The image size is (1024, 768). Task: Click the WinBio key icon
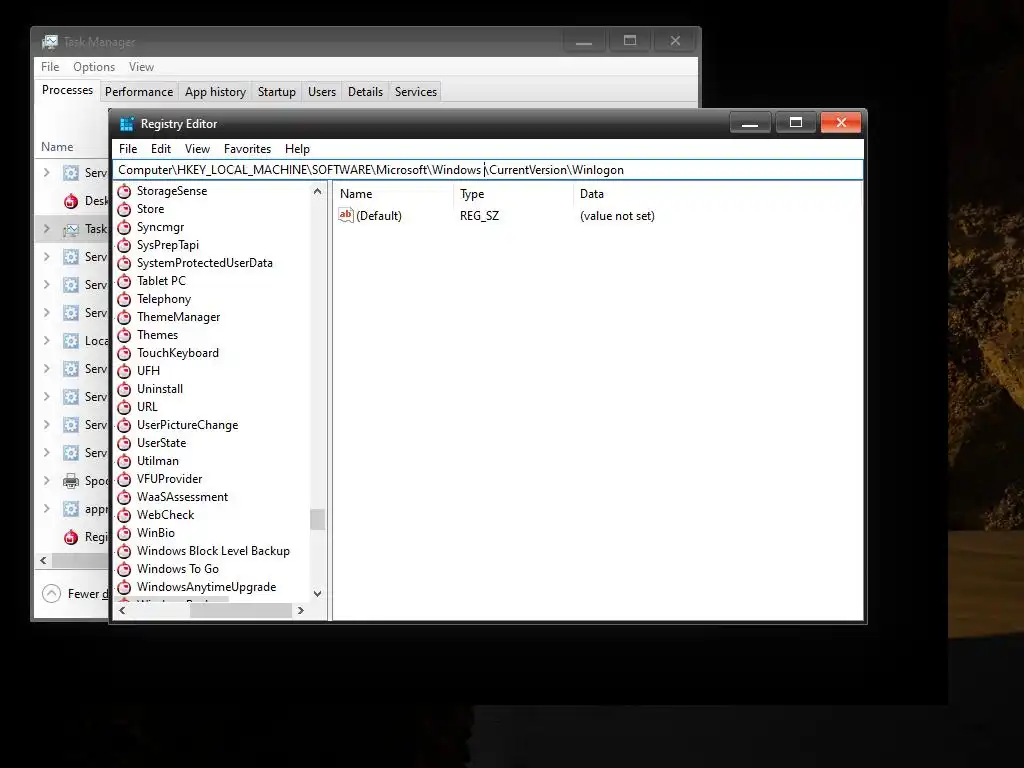[124, 533]
